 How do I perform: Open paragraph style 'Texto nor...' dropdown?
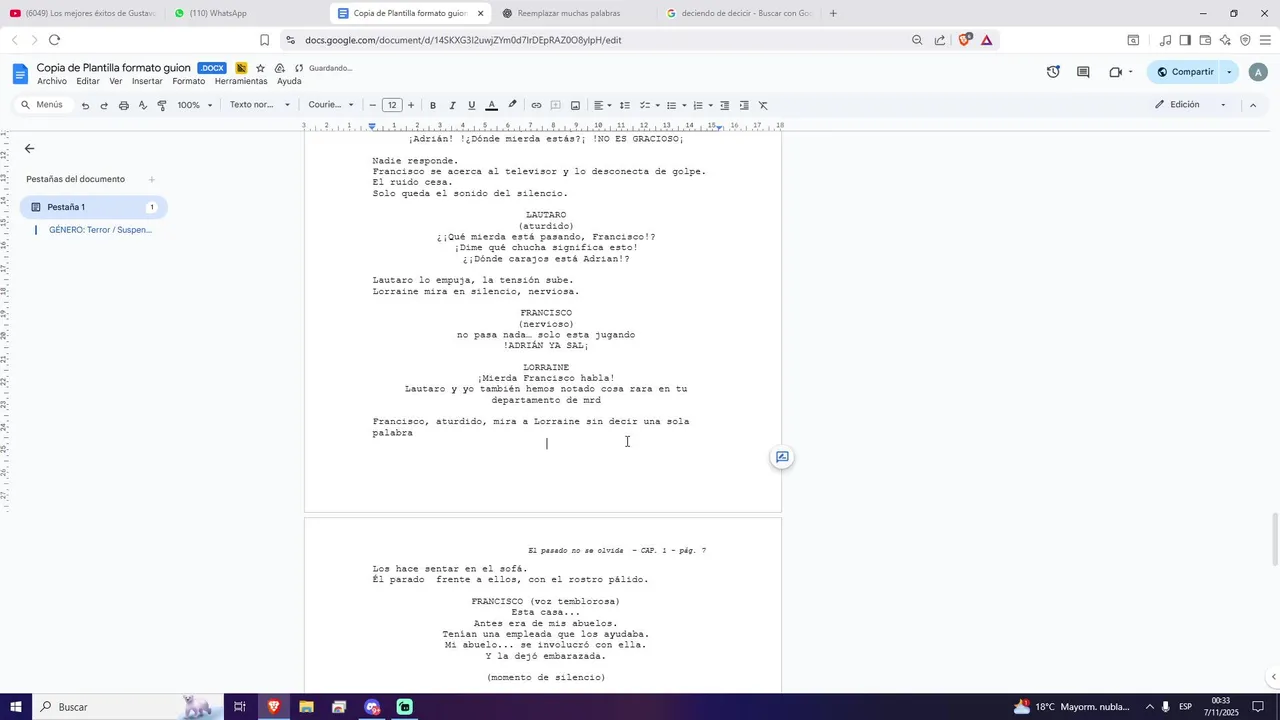259,105
